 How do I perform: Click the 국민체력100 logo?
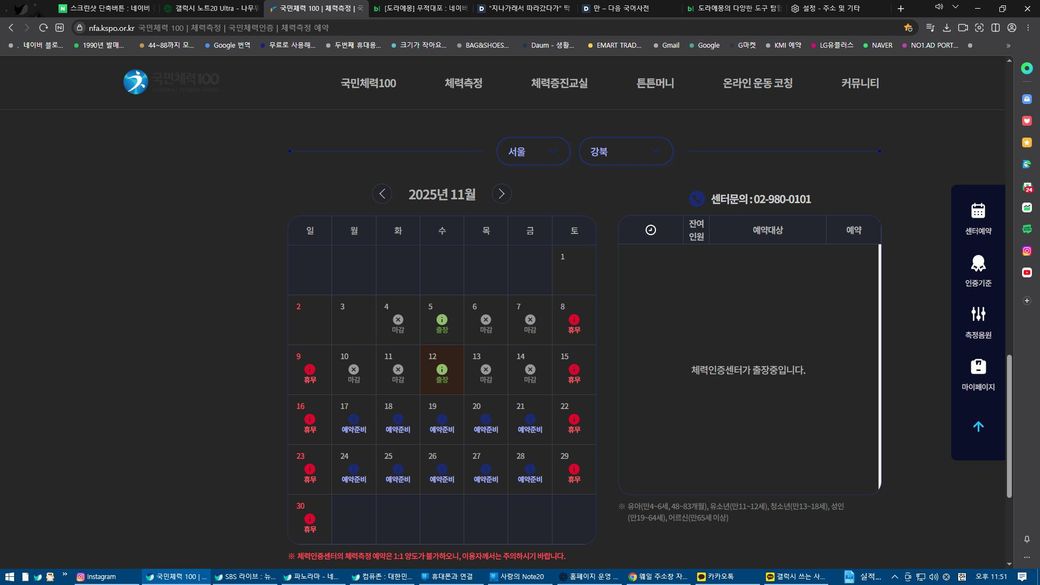click(x=171, y=82)
